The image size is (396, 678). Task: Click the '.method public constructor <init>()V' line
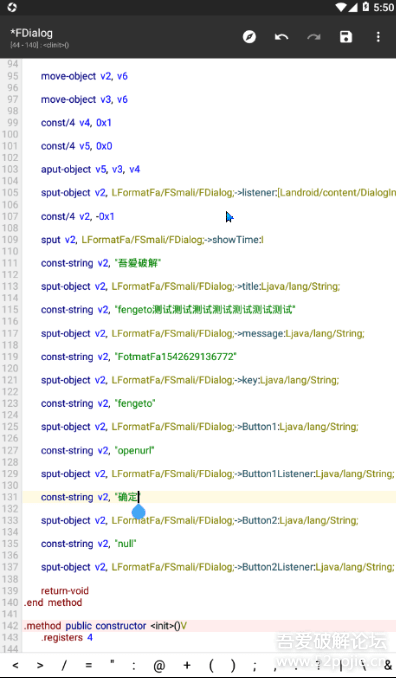pos(105,626)
